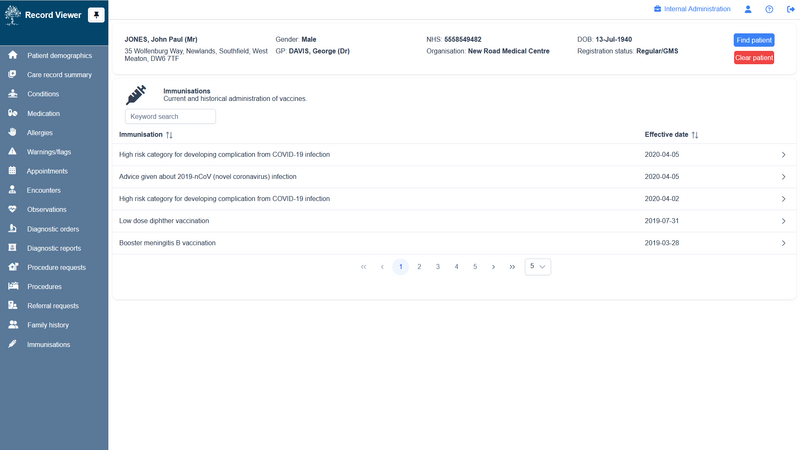Click the Immunisations syringe sidebar icon
Viewport: 800px width, 450px height.
point(12,344)
